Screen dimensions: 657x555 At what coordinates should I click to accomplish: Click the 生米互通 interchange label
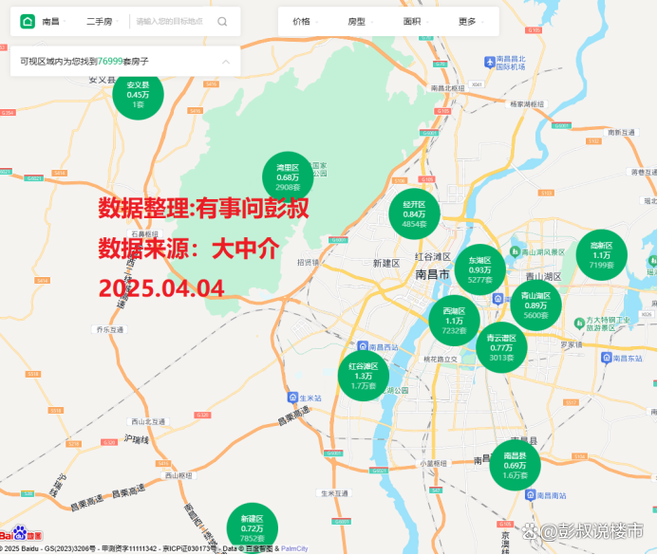click(334, 493)
